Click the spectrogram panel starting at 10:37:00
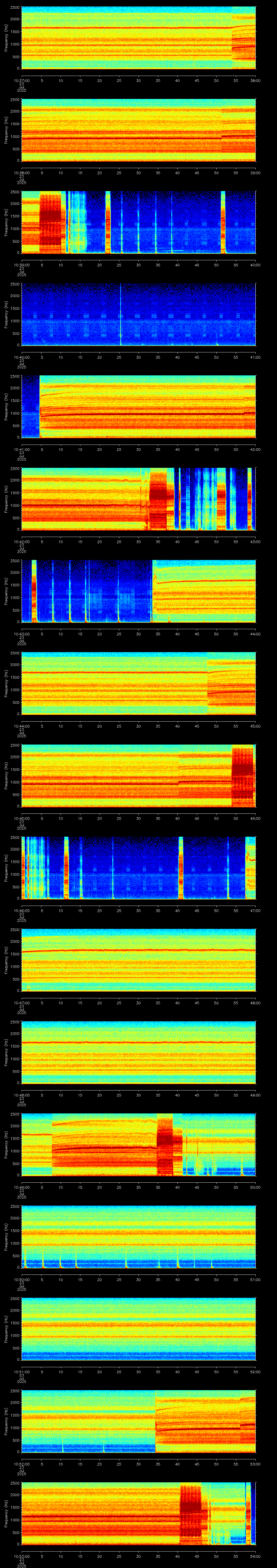 [x=138, y=38]
